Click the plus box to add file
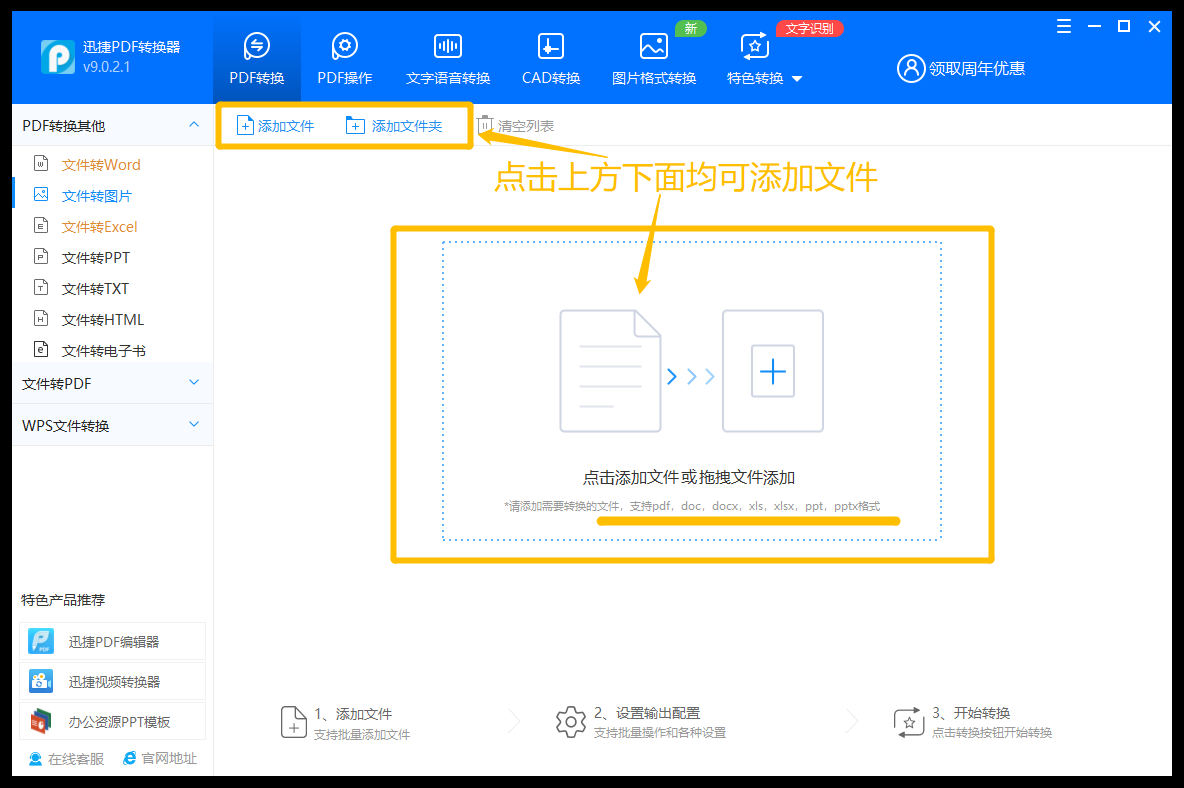 772,371
